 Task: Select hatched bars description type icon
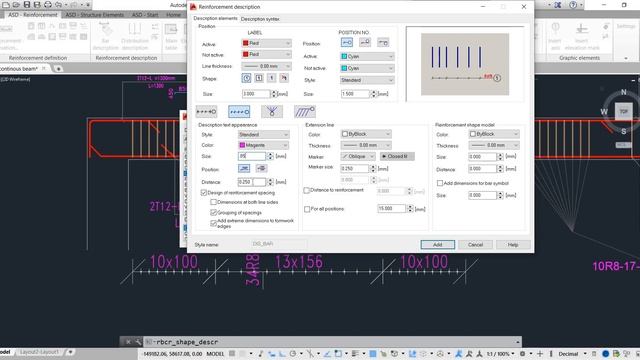point(304,111)
